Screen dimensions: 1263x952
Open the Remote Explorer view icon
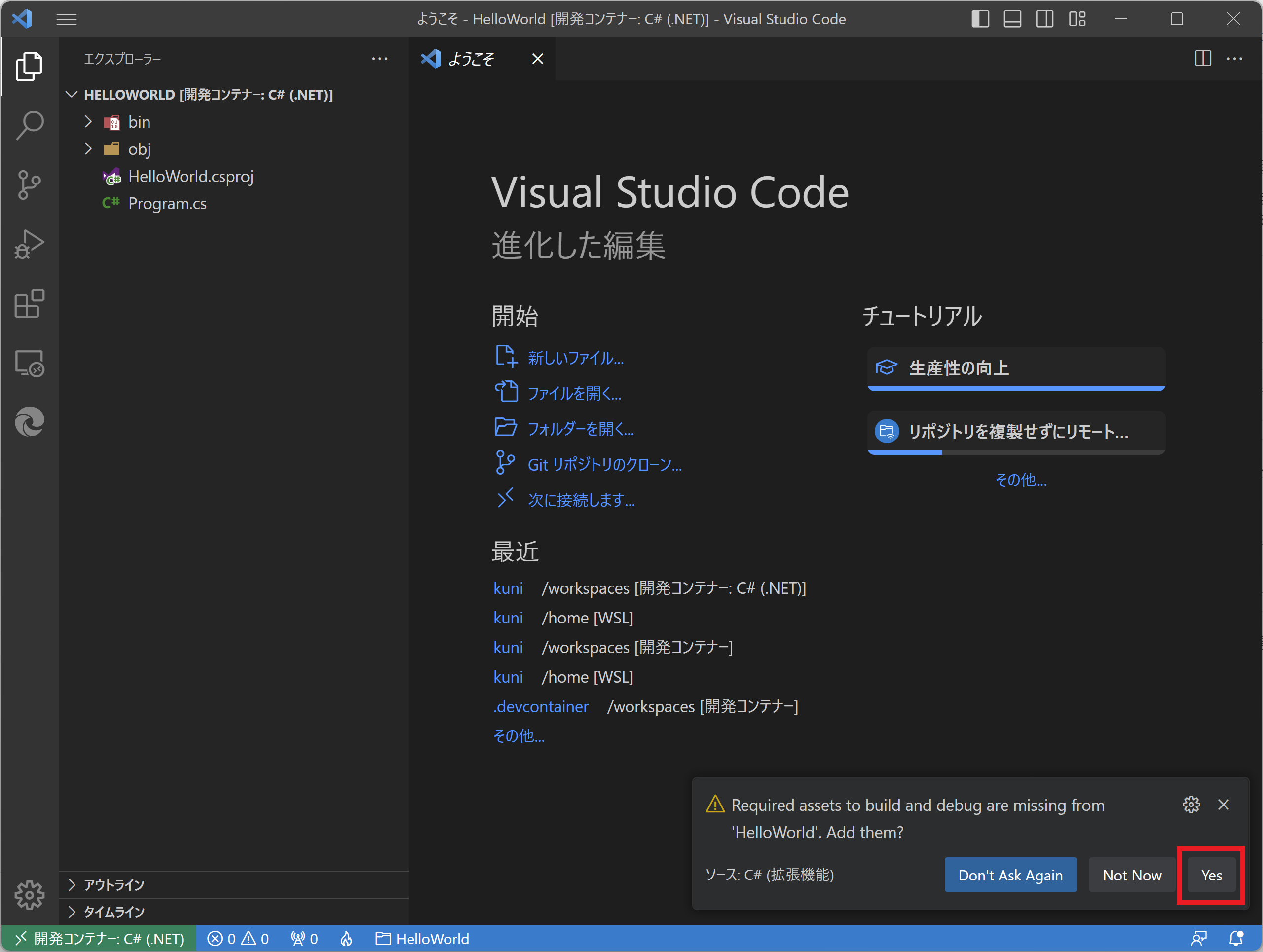(x=29, y=363)
